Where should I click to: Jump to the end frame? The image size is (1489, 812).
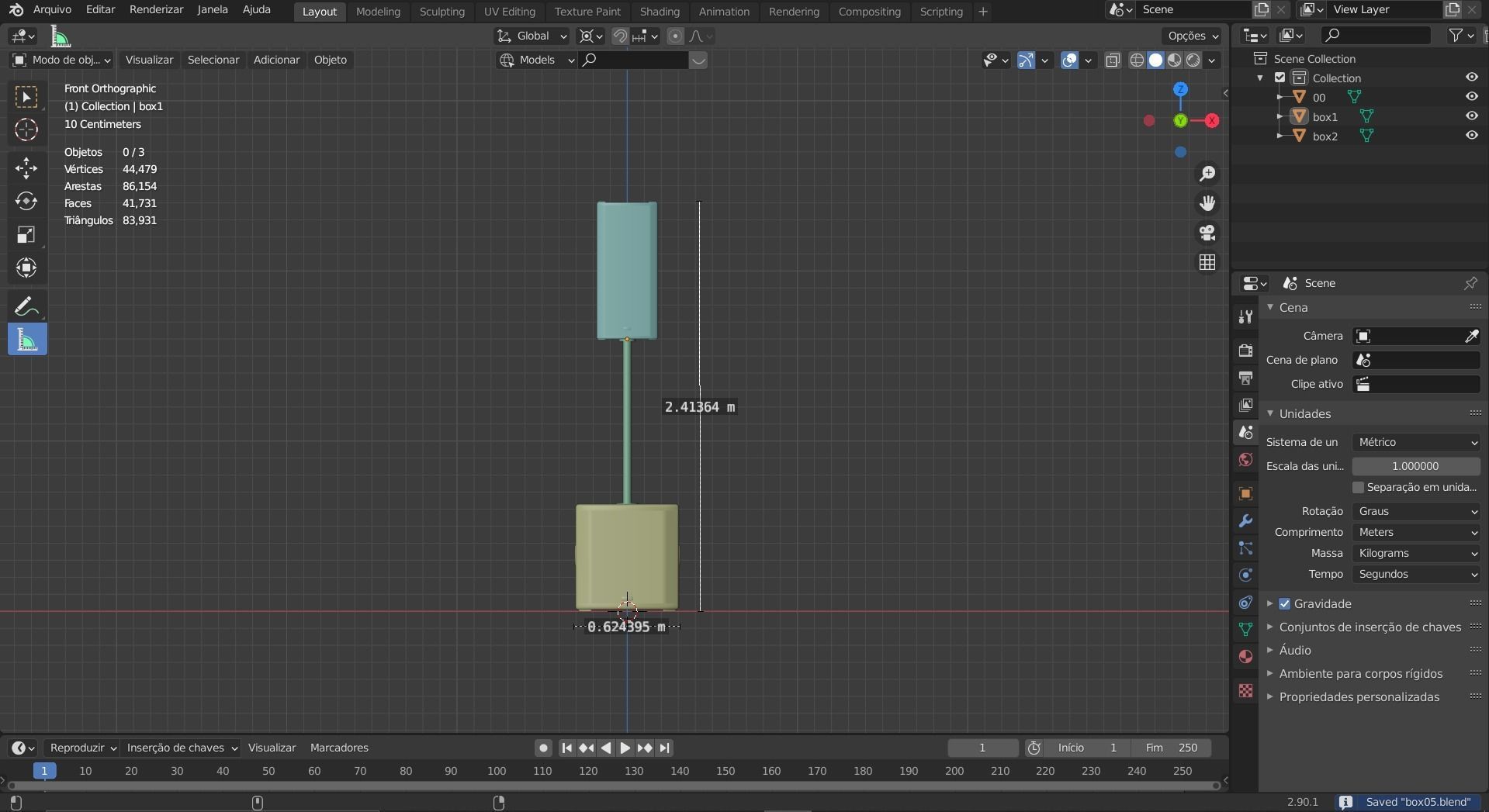point(664,748)
